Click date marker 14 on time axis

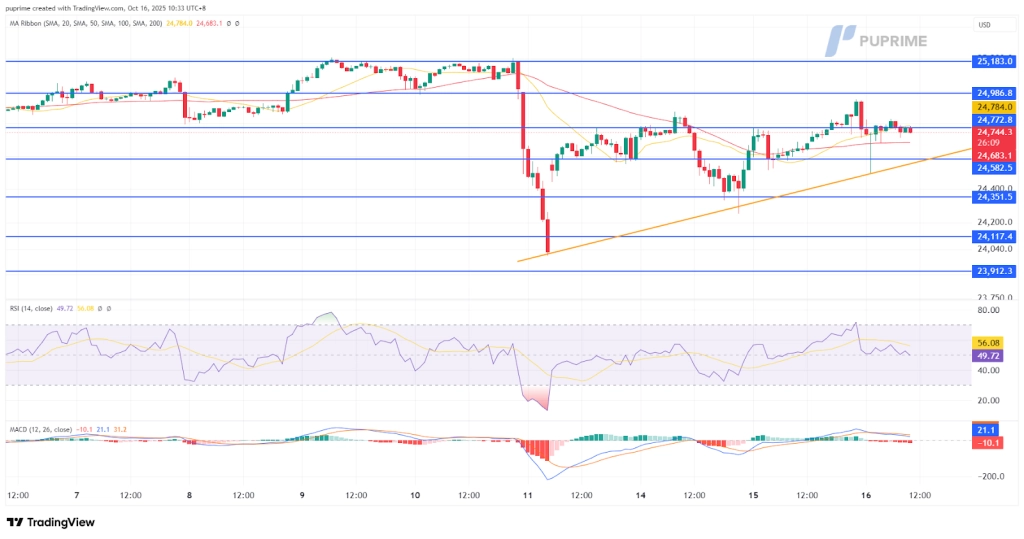(639, 495)
